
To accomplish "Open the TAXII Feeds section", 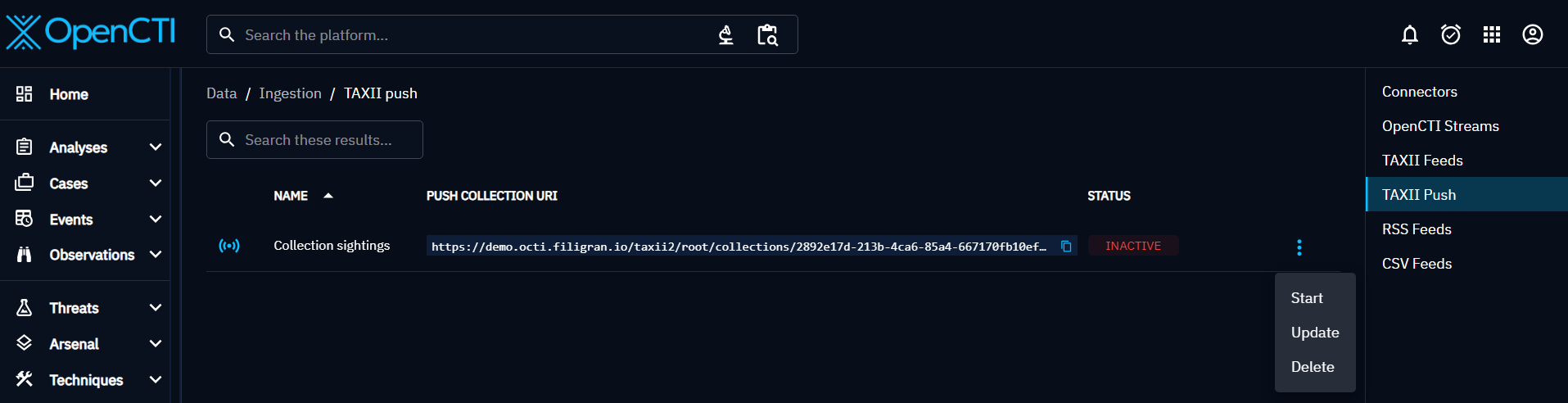I will pyautogui.click(x=1422, y=161).
